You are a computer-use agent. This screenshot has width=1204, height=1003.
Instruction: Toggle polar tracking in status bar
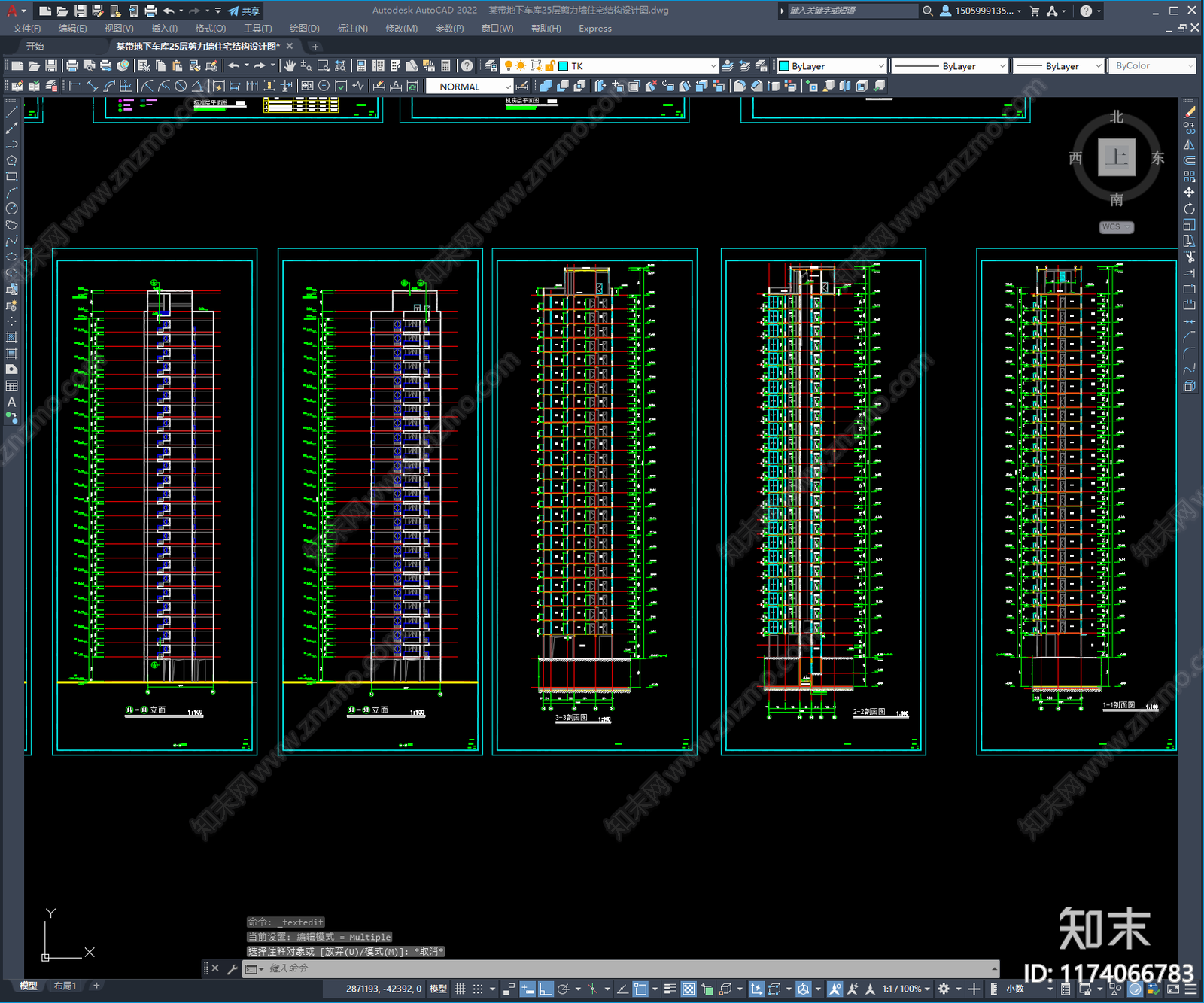(x=563, y=989)
